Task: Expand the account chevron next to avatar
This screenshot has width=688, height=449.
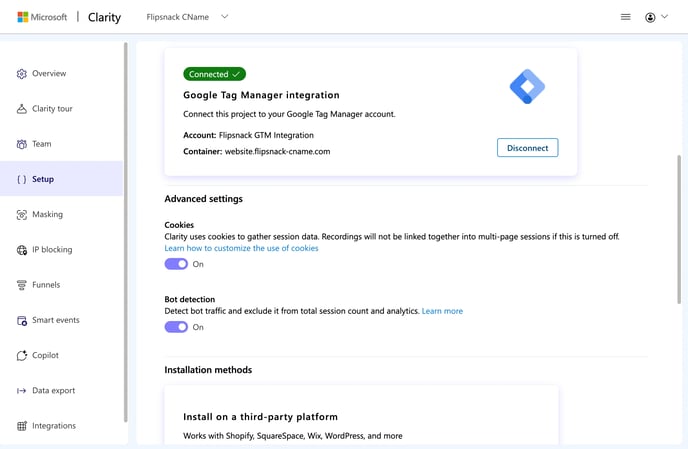Action: (664, 17)
